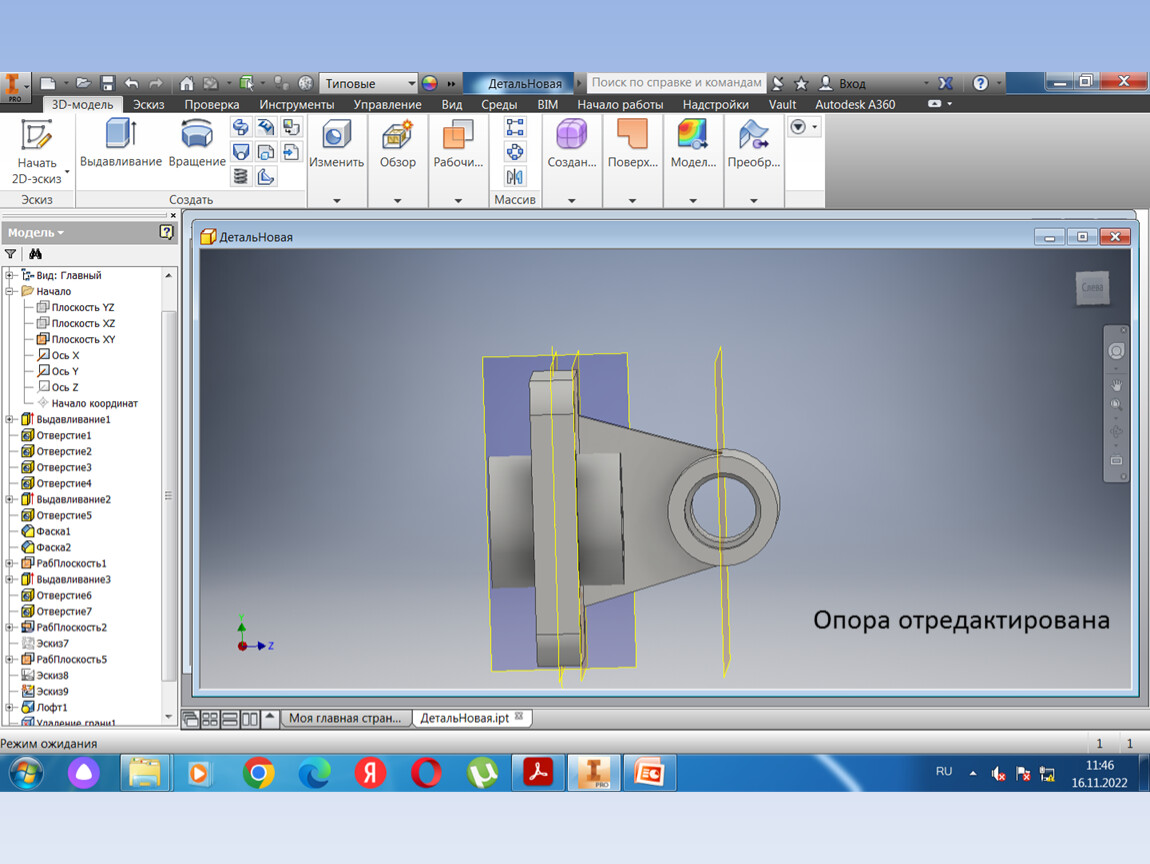Expand the Лофт1 tree node

click(10, 708)
